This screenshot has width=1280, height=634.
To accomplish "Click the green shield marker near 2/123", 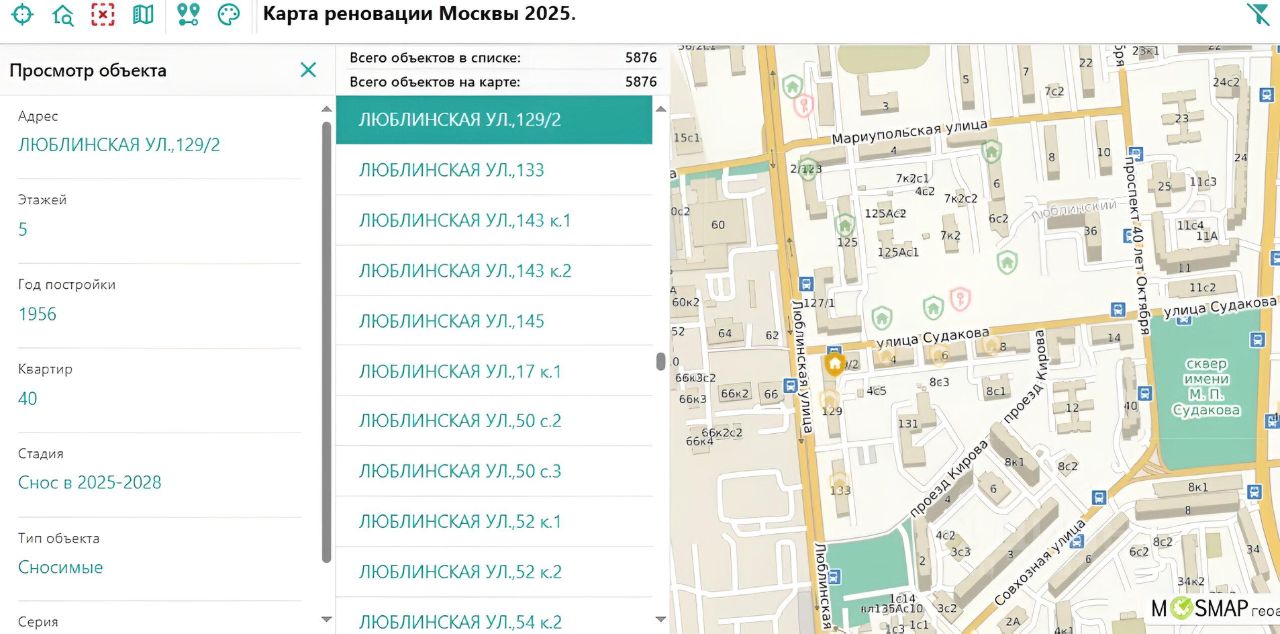I will [808, 168].
